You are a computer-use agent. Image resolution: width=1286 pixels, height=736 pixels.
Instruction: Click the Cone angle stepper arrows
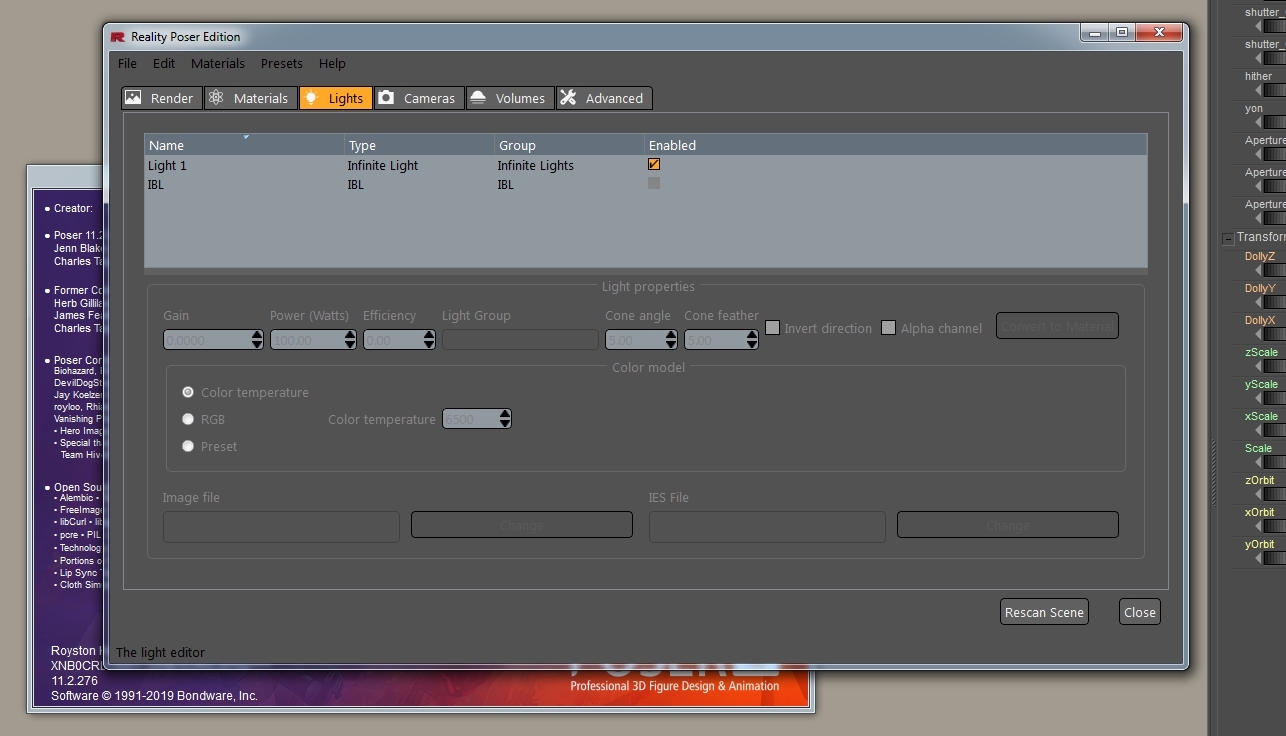point(671,340)
